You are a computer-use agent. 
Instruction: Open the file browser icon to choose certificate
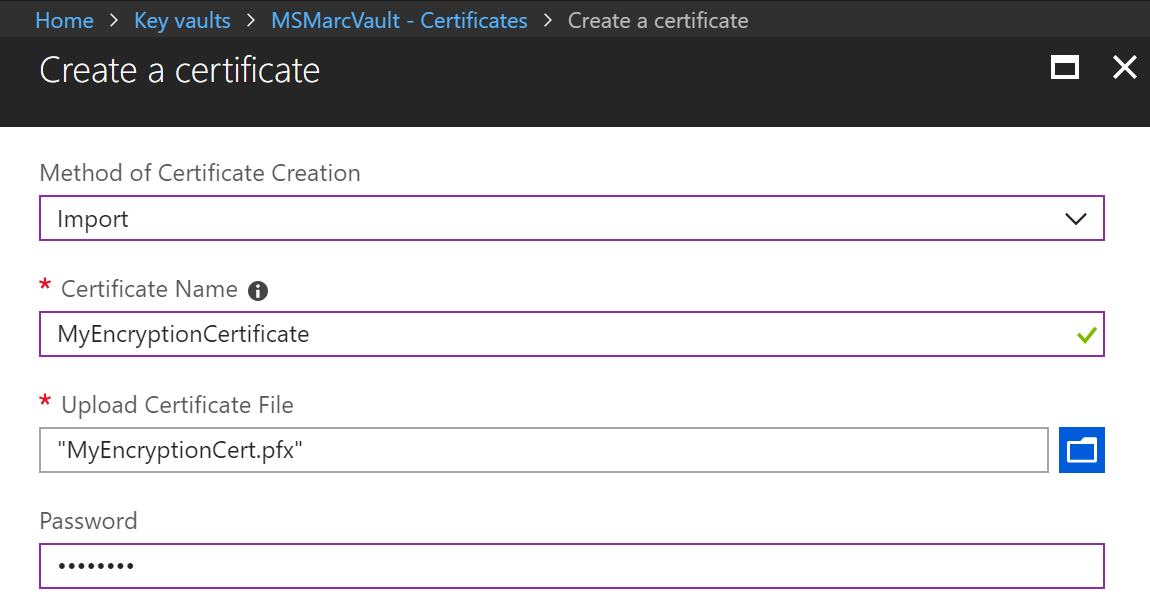1081,450
